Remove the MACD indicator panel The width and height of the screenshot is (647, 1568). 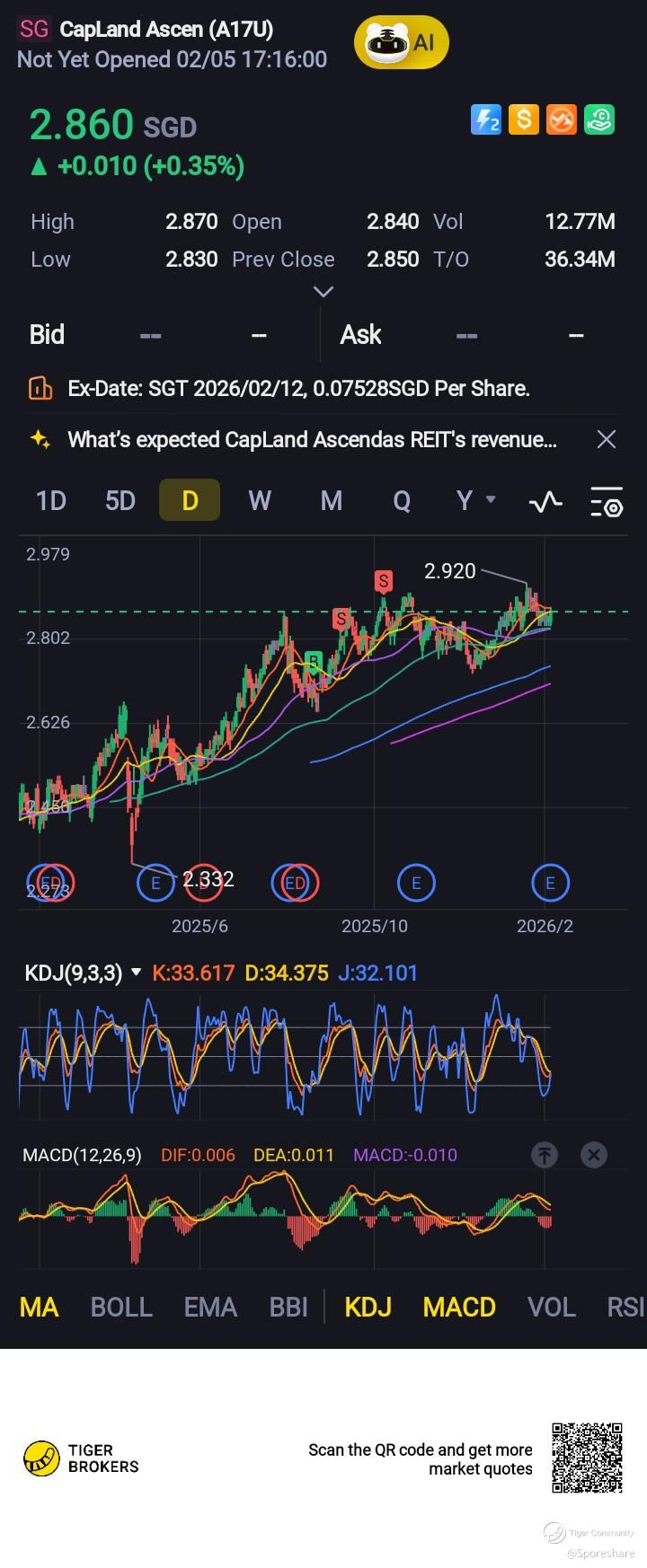tap(594, 1155)
